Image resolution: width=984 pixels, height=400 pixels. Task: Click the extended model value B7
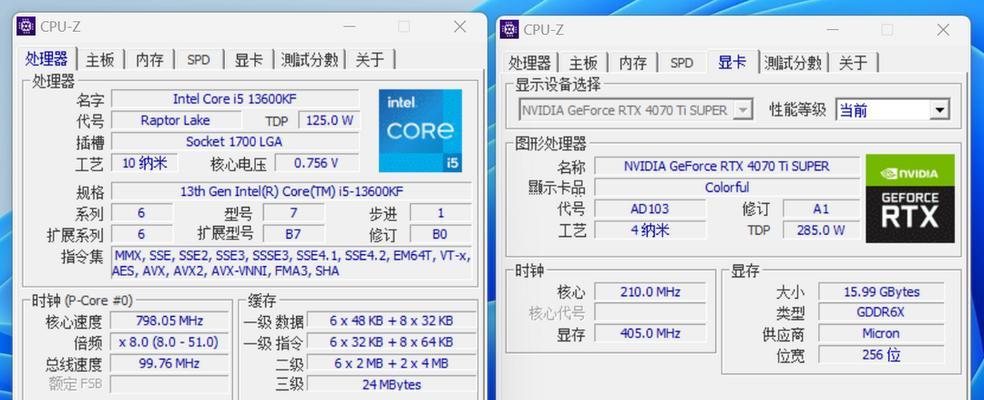click(x=293, y=234)
